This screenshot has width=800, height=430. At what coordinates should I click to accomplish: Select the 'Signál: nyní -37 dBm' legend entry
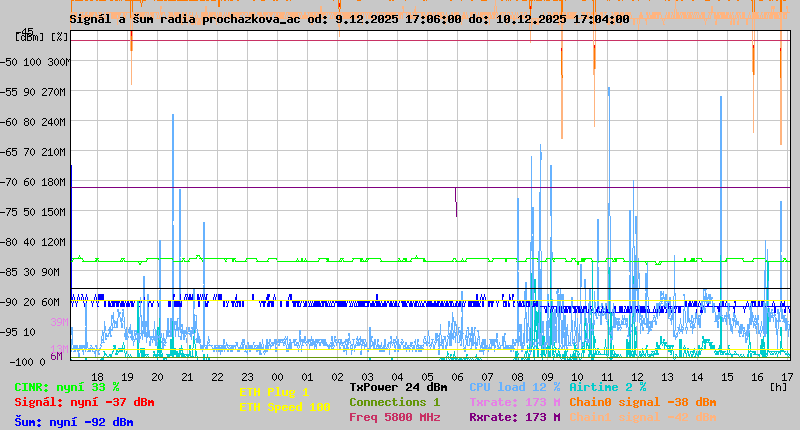coord(84,402)
